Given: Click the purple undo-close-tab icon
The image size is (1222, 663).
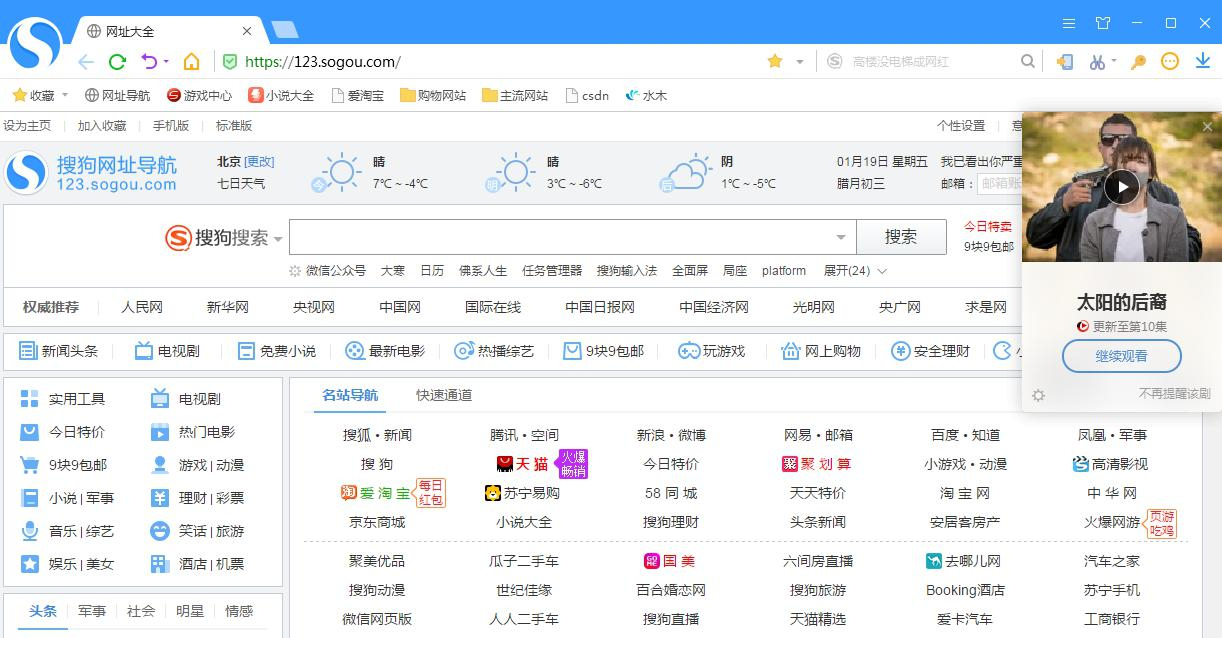Looking at the screenshot, I should pos(149,62).
